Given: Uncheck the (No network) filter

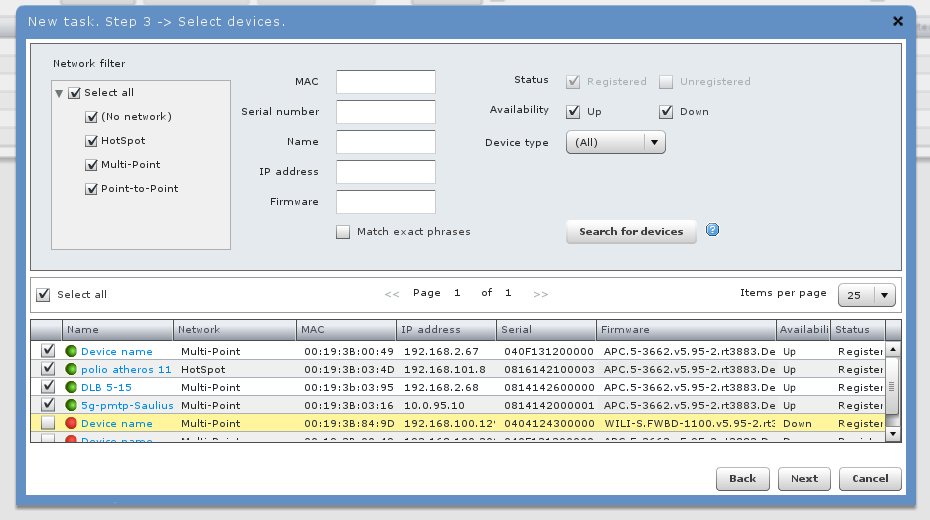Looking at the screenshot, I should tap(91, 117).
